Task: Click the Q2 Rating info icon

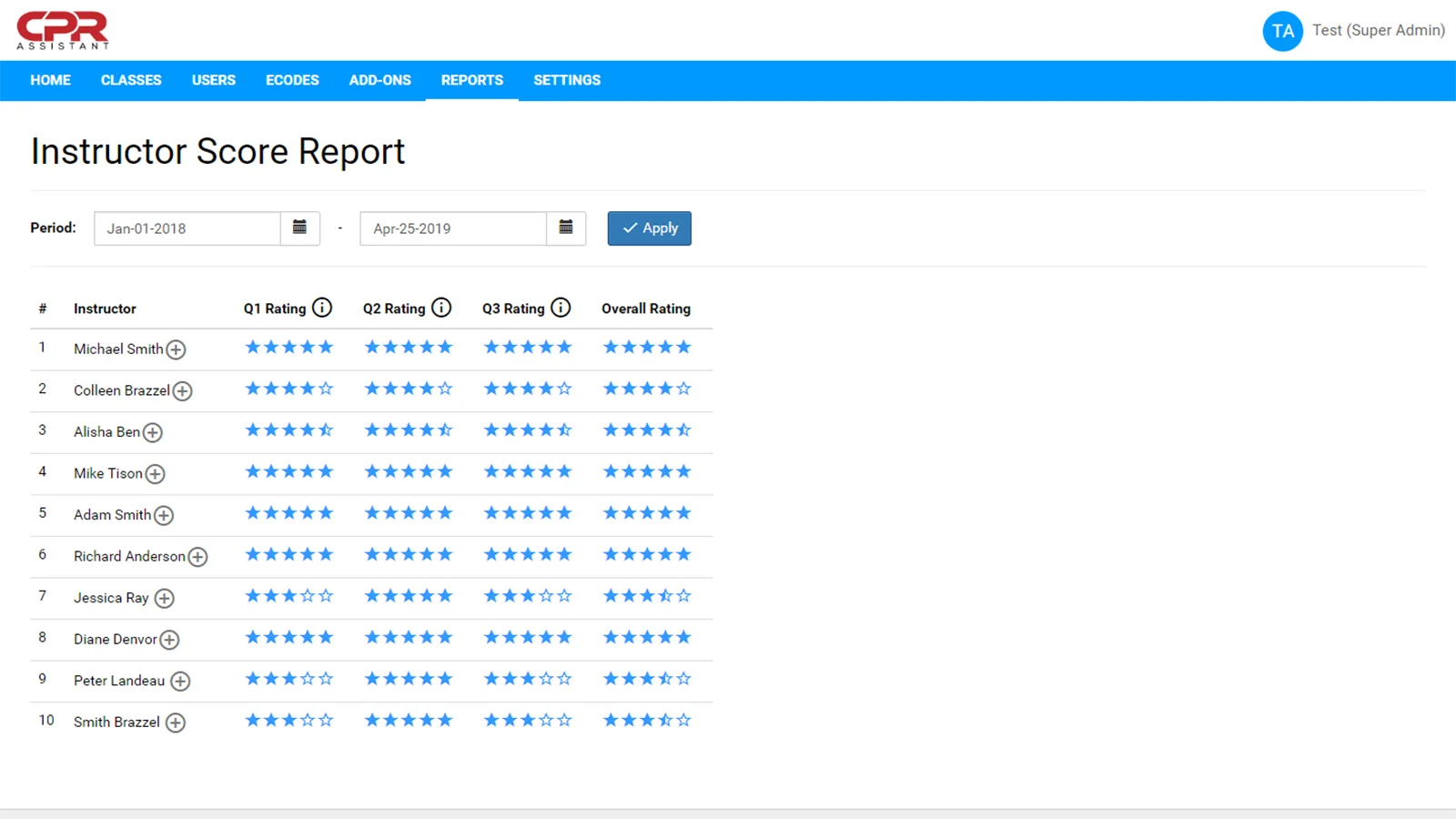Action: (x=441, y=308)
